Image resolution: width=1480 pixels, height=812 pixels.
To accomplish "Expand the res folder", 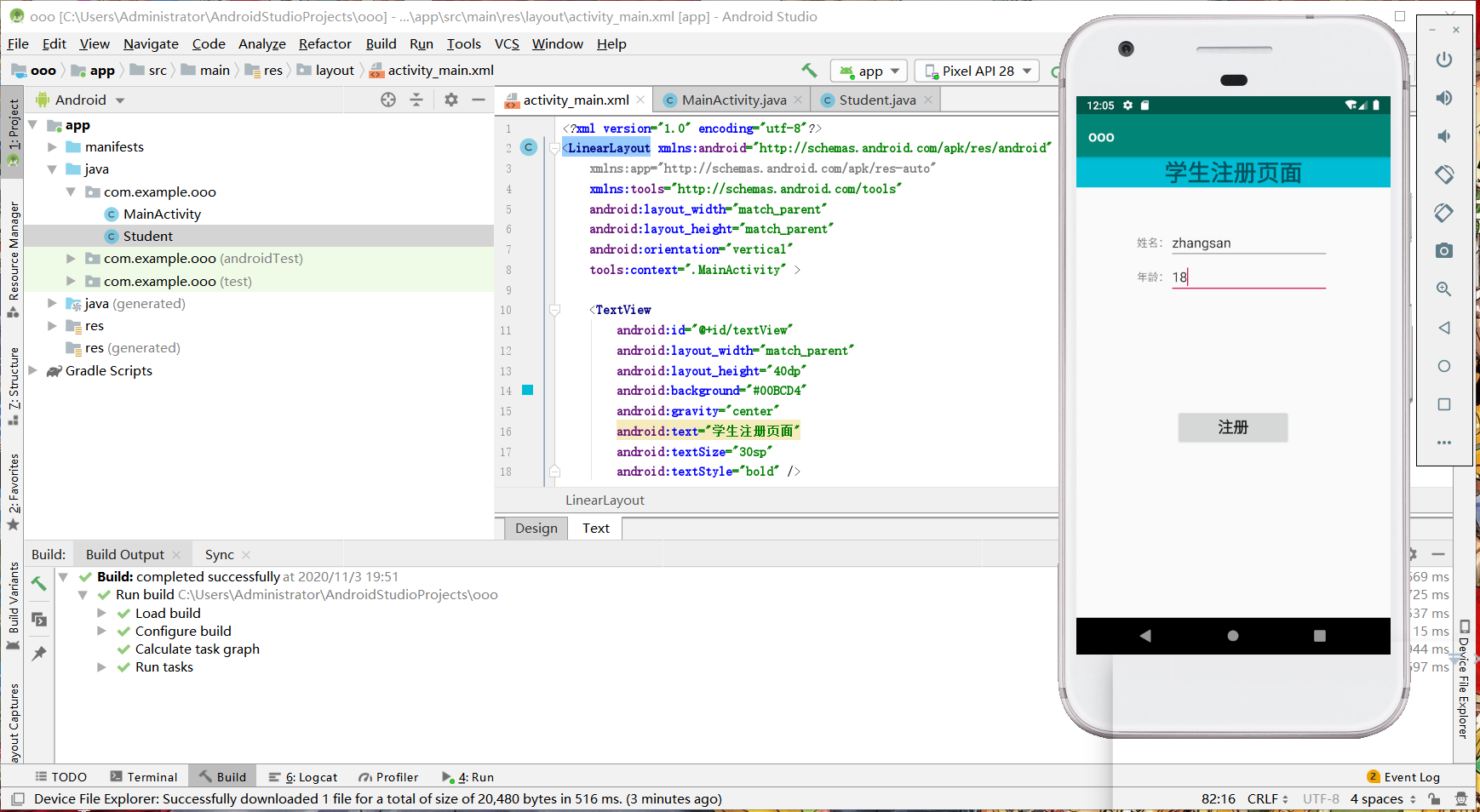I will point(52,325).
